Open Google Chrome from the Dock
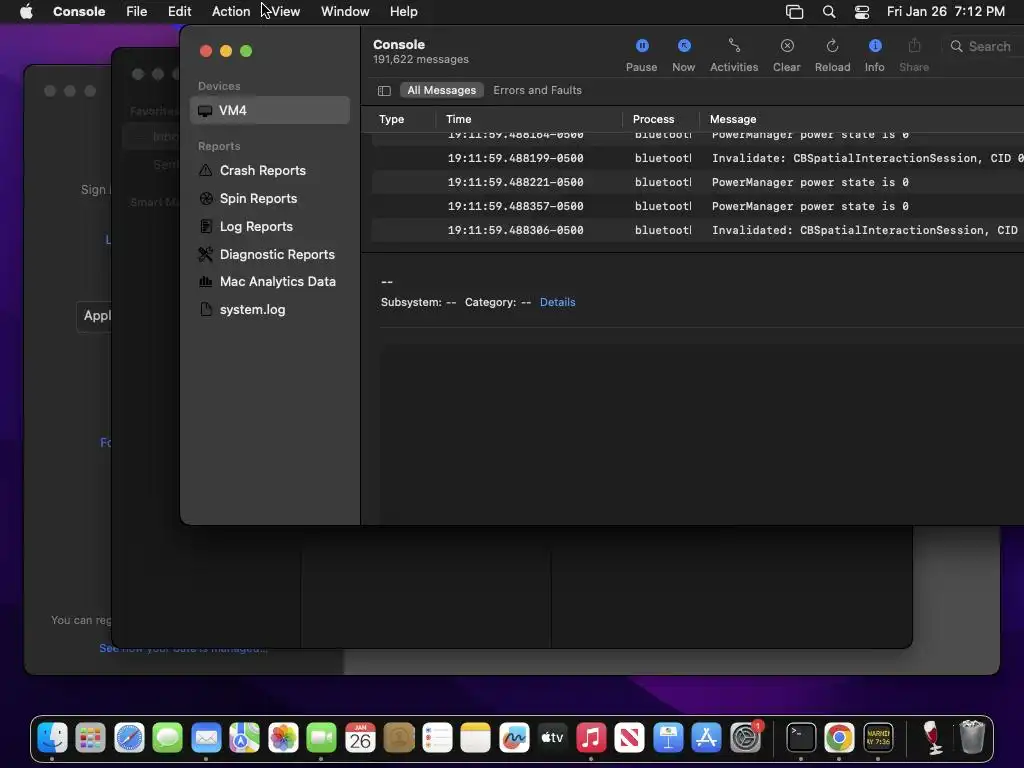This screenshot has width=1024, height=768. coord(839,738)
